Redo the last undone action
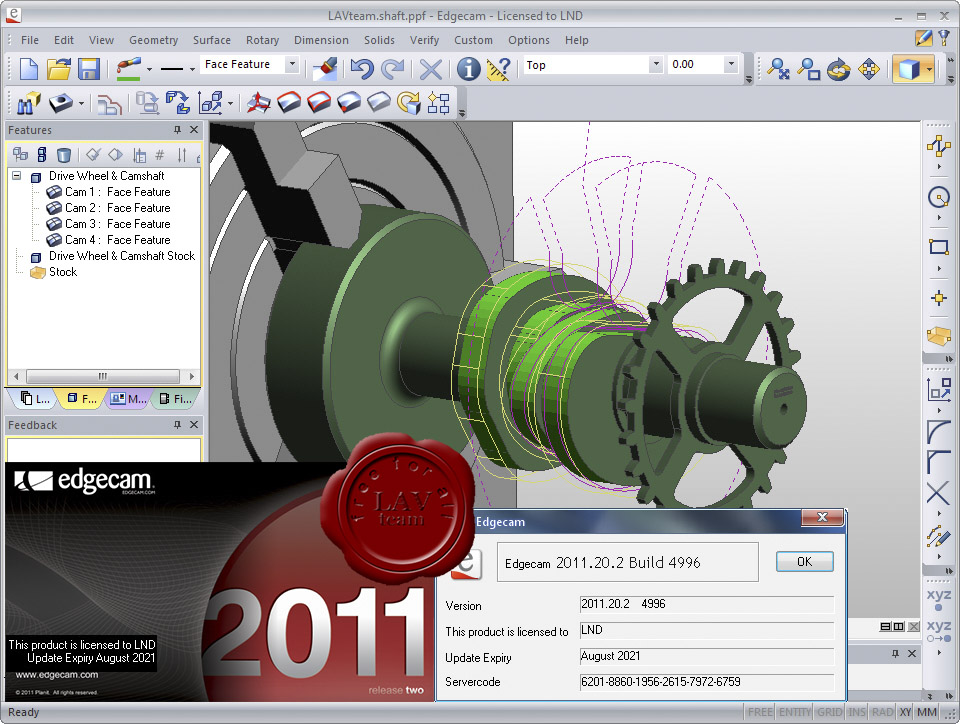The image size is (960, 724). pyautogui.click(x=392, y=69)
